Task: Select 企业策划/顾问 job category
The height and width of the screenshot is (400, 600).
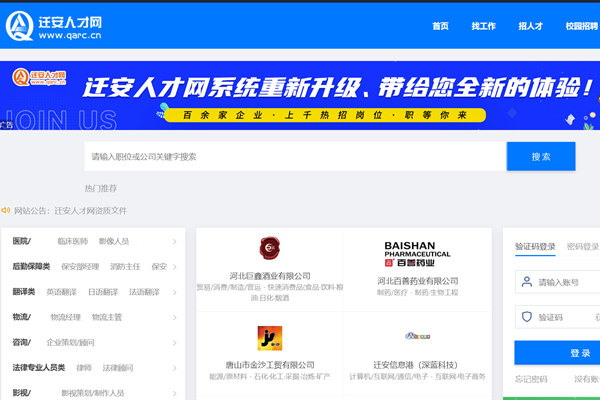Action: (x=70, y=342)
